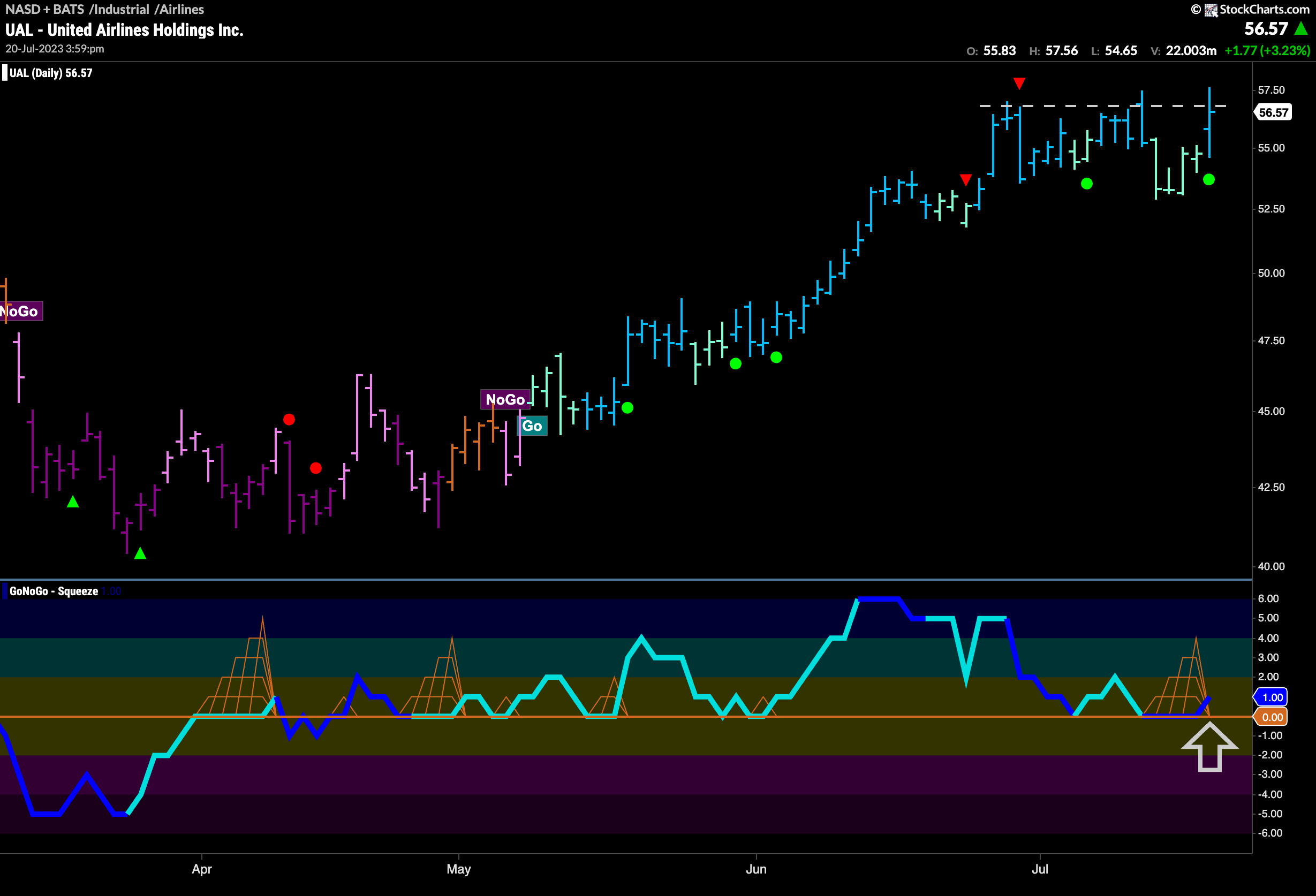This screenshot has width=1316, height=896.
Task: Click the open value 55.83
Action: pos(1000,50)
